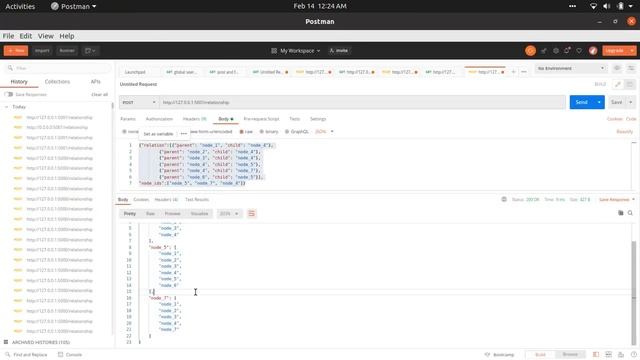Open the new window icon dropdown in toolbar
The height and width of the screenshot is (360, 640).
pyautogui.click(x=90, y=51)
